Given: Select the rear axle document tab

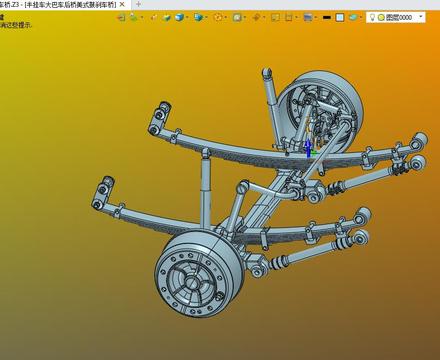Looking at the screenshot, I should (58, 5).
